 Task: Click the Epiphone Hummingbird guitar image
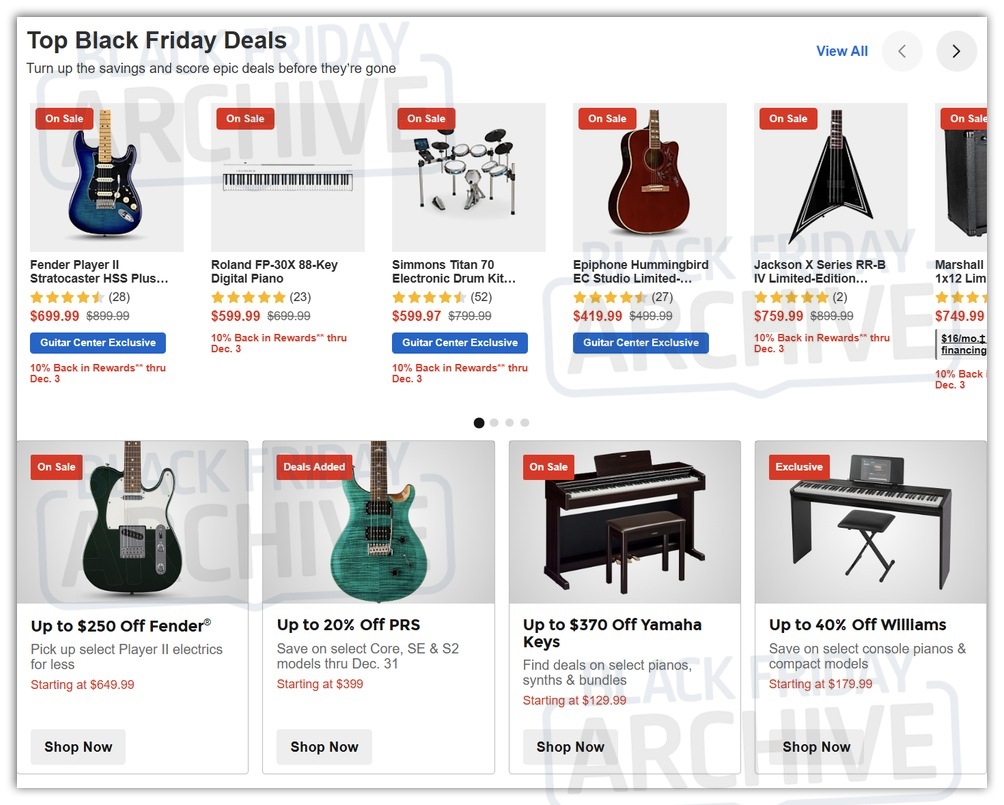pyautogui.click(x=649, y=176)
